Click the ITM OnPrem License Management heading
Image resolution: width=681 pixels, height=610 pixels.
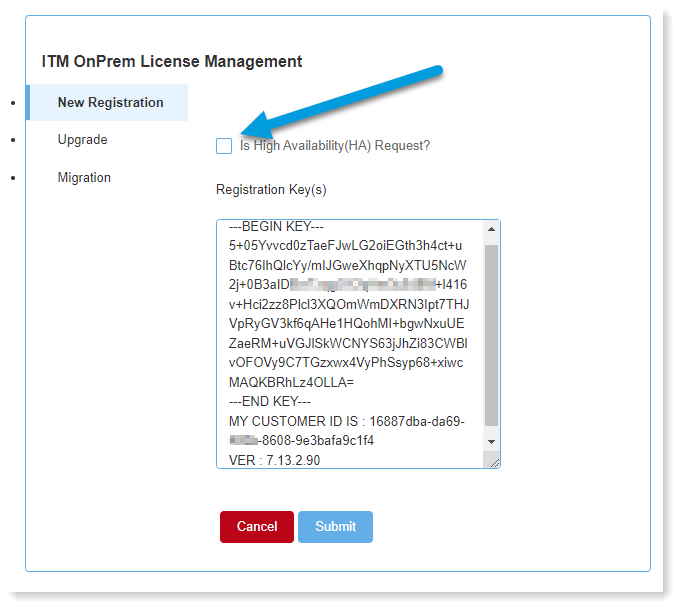click(172, 62)
